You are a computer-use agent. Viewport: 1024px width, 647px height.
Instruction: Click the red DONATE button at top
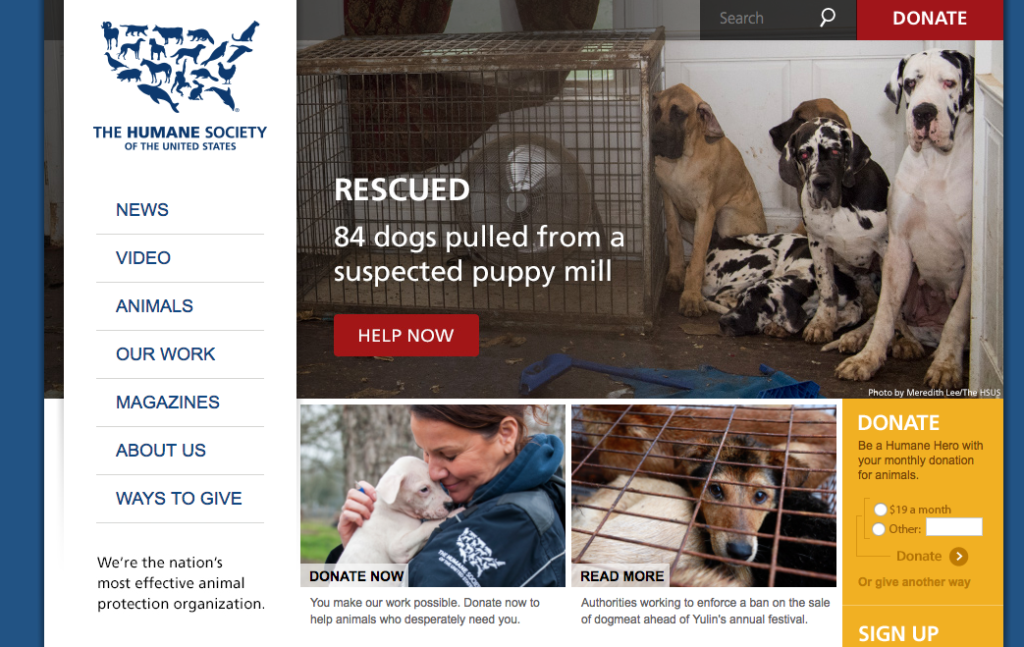tap(930, 18)
